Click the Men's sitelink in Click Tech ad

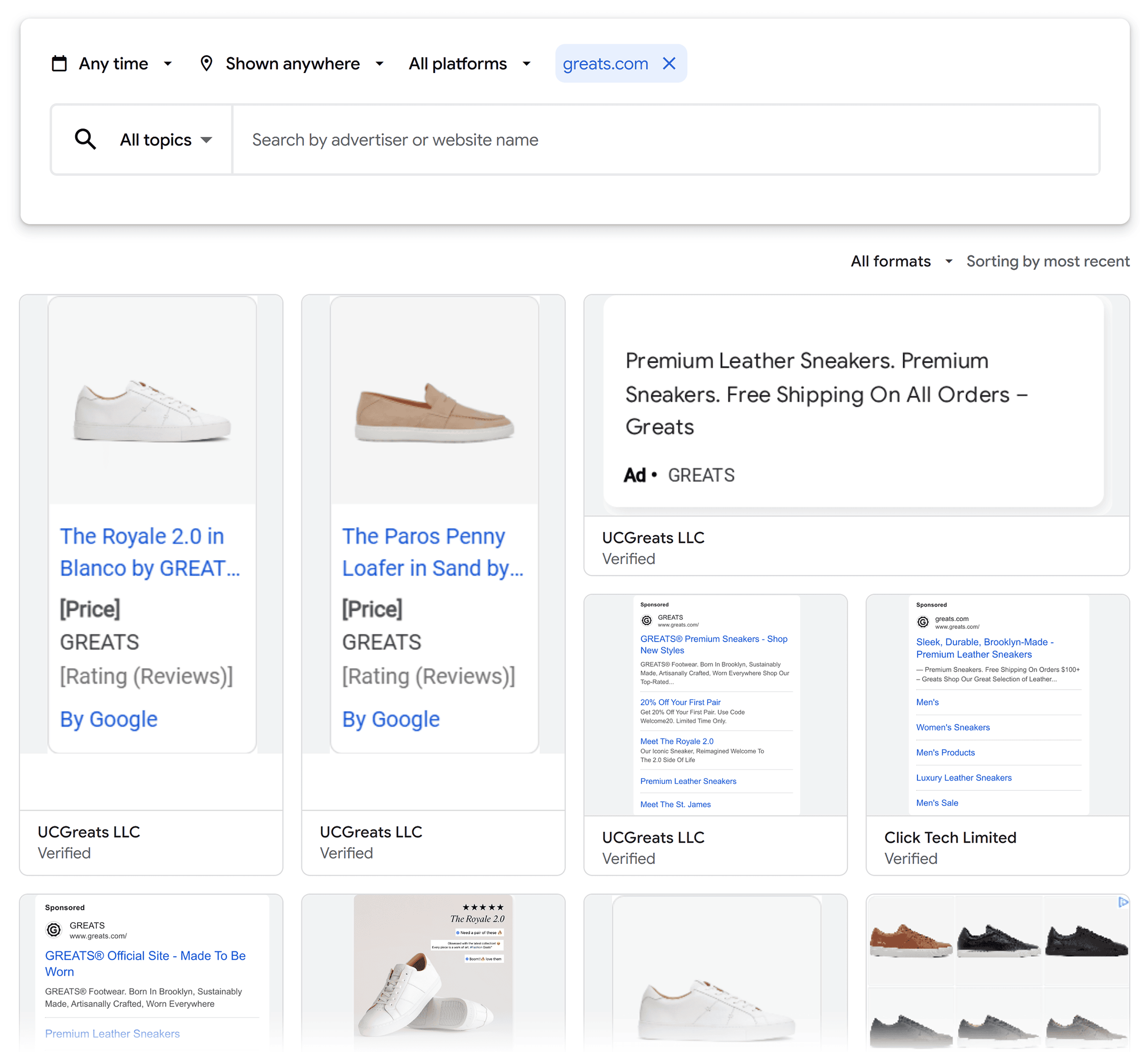pos(927,702)
